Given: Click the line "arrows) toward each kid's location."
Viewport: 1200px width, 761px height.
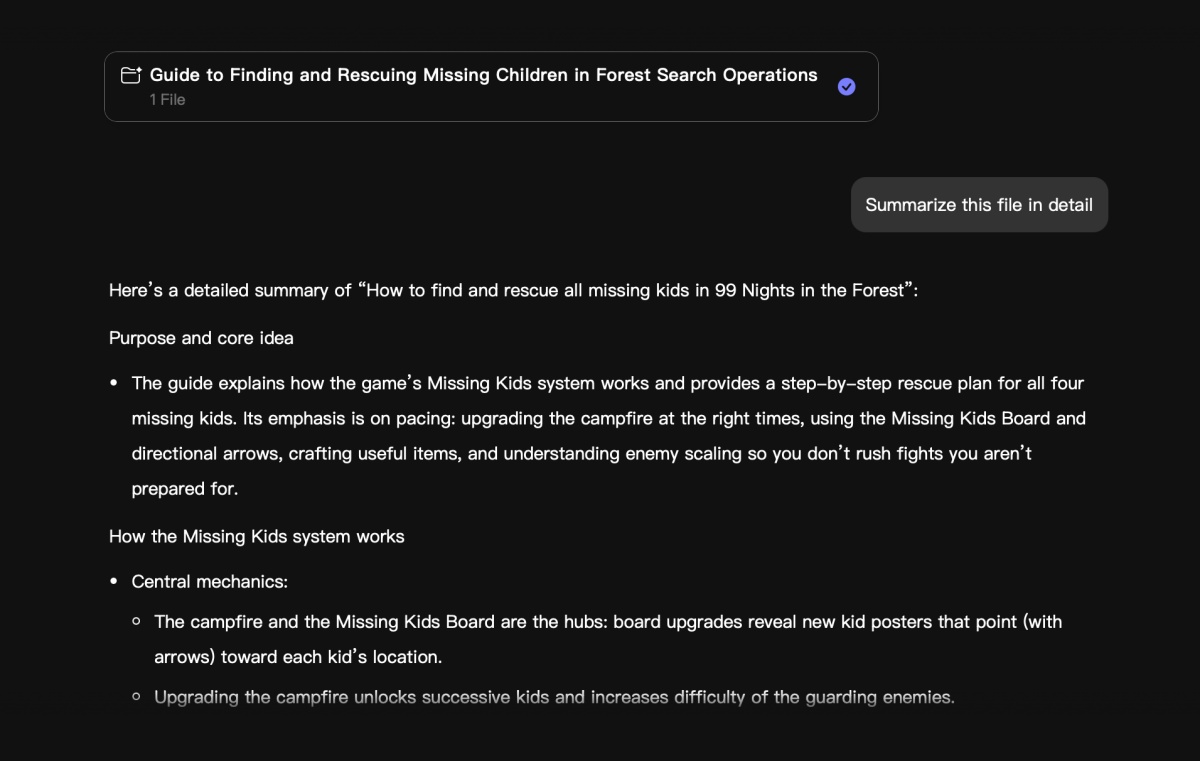Looking at the screenshot, I should 297,657.
